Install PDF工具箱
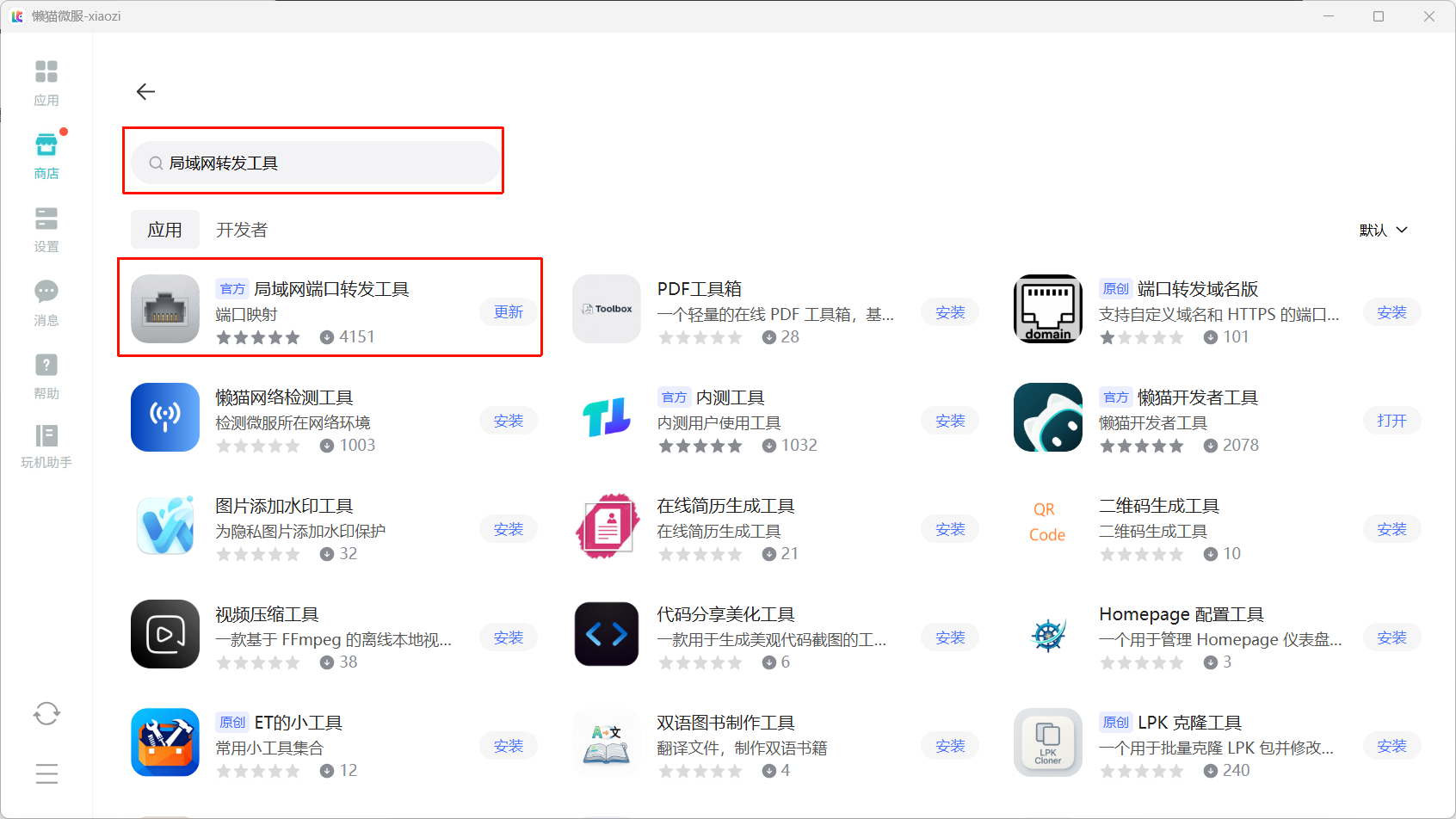Screen dimensions: 1456x819 pos(950,312)
